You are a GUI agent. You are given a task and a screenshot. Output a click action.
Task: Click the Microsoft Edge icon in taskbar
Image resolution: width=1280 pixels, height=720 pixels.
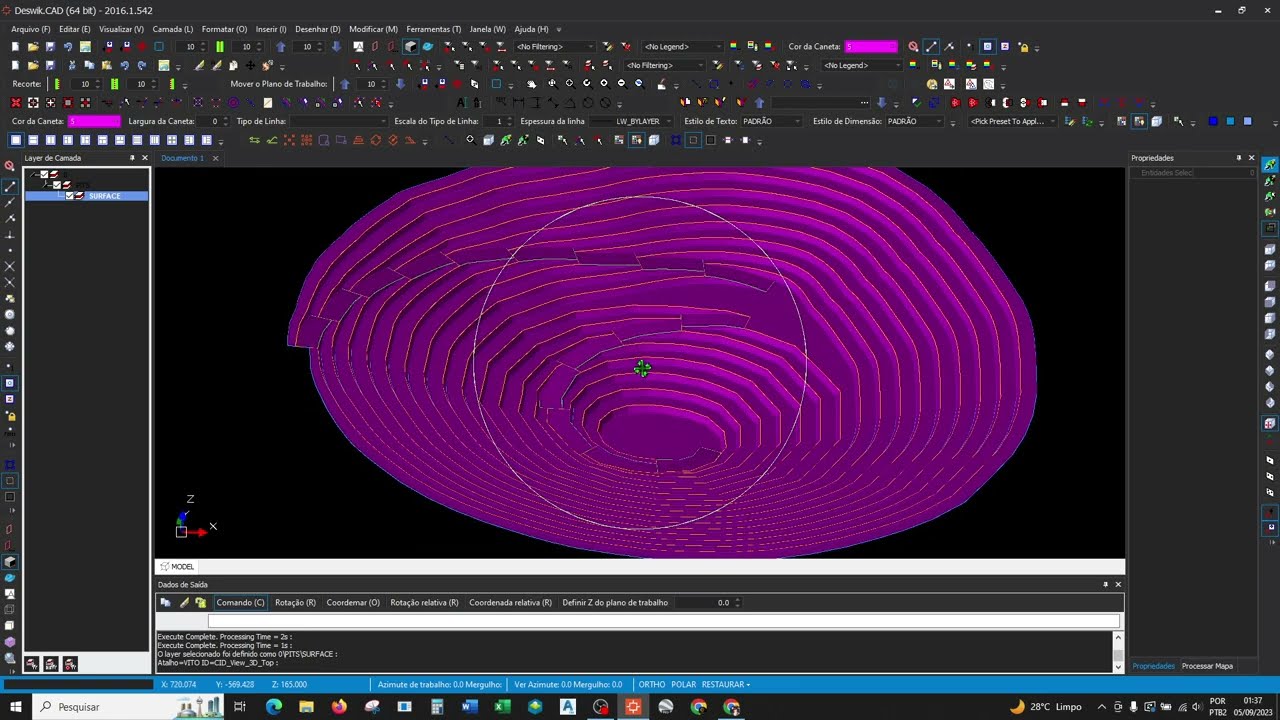(x=274, y=707)
